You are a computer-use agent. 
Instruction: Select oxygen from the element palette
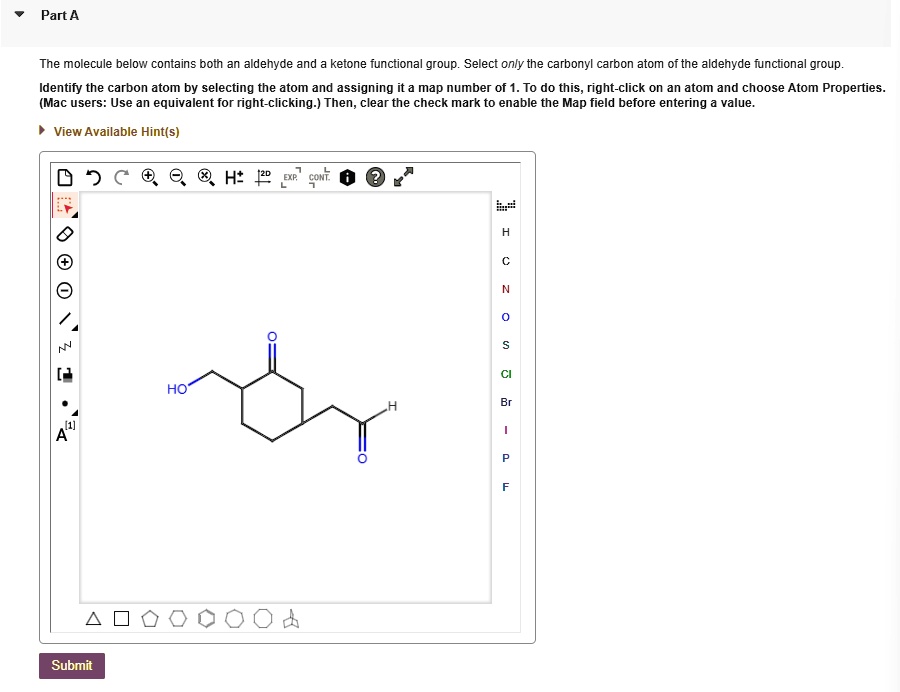[505, 317]
